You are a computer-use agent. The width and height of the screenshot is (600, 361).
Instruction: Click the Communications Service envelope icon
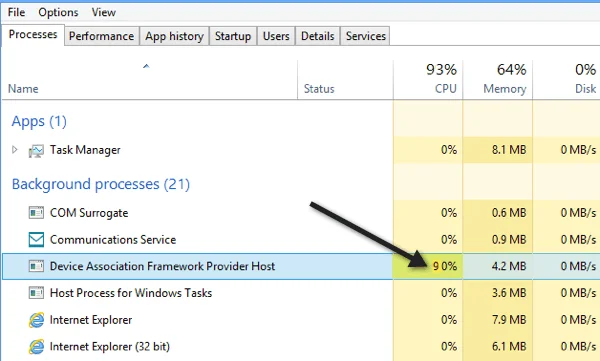tap(36, 240)
